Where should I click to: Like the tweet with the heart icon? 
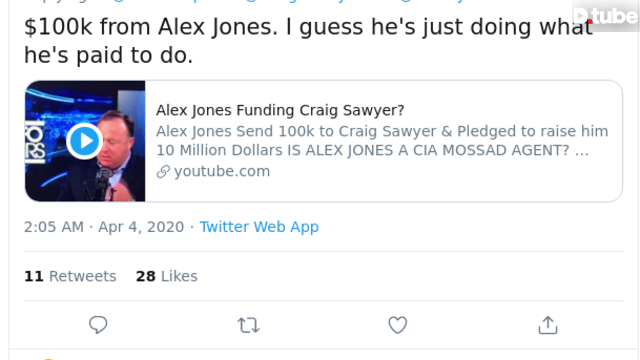coord(398,325)
